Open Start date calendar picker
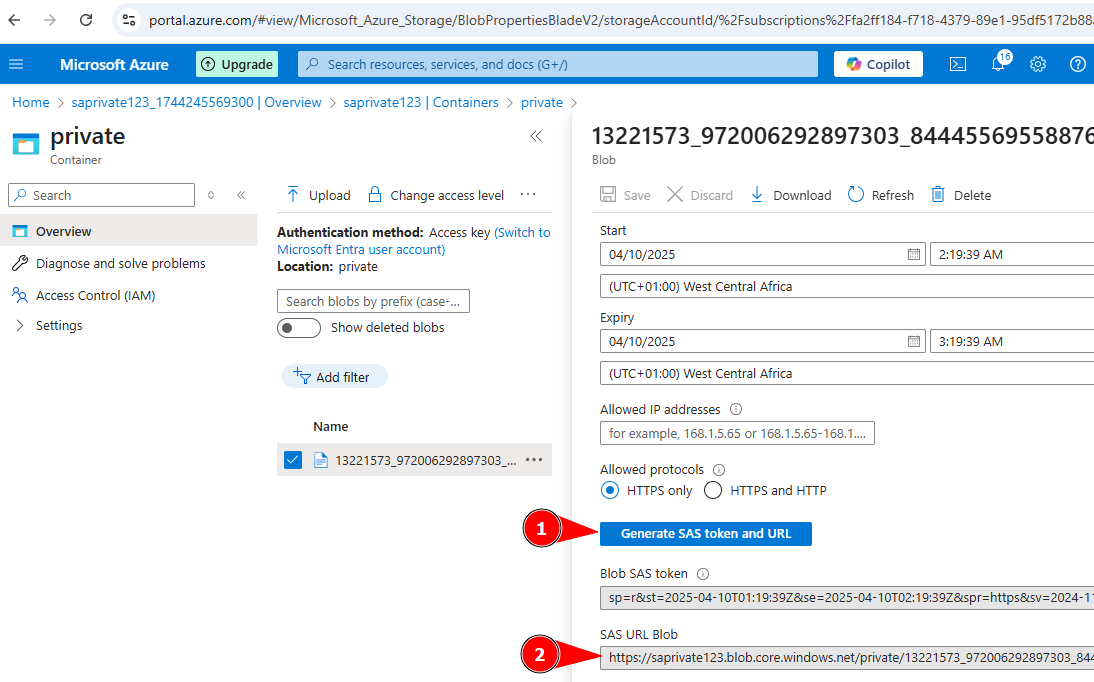Image resolution: width=1094 pixels, height=682 pixels. (913, 255)
